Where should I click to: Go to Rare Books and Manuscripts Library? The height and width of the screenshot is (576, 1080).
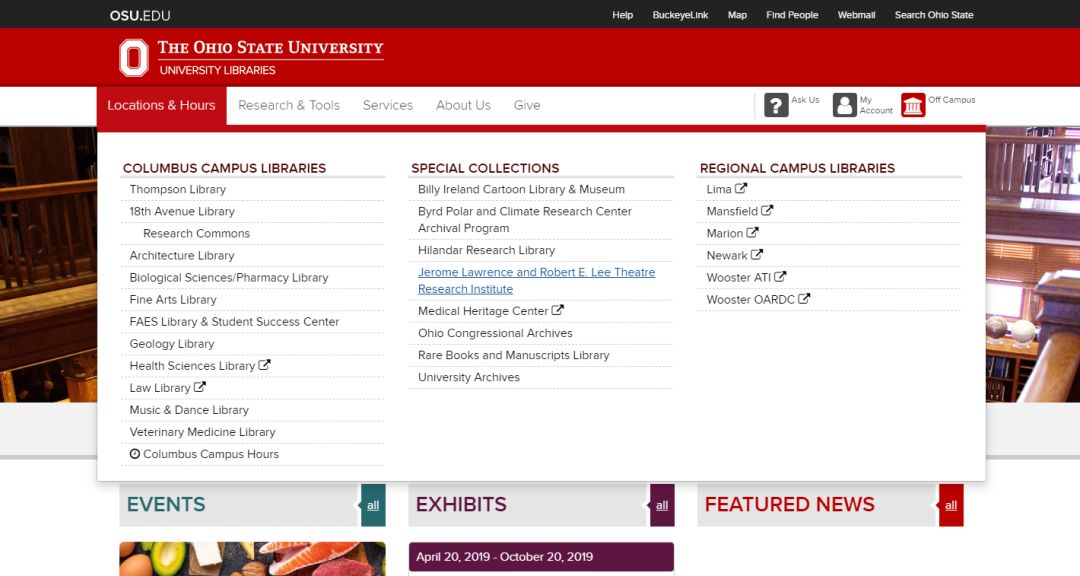click(x=514, y=354)
